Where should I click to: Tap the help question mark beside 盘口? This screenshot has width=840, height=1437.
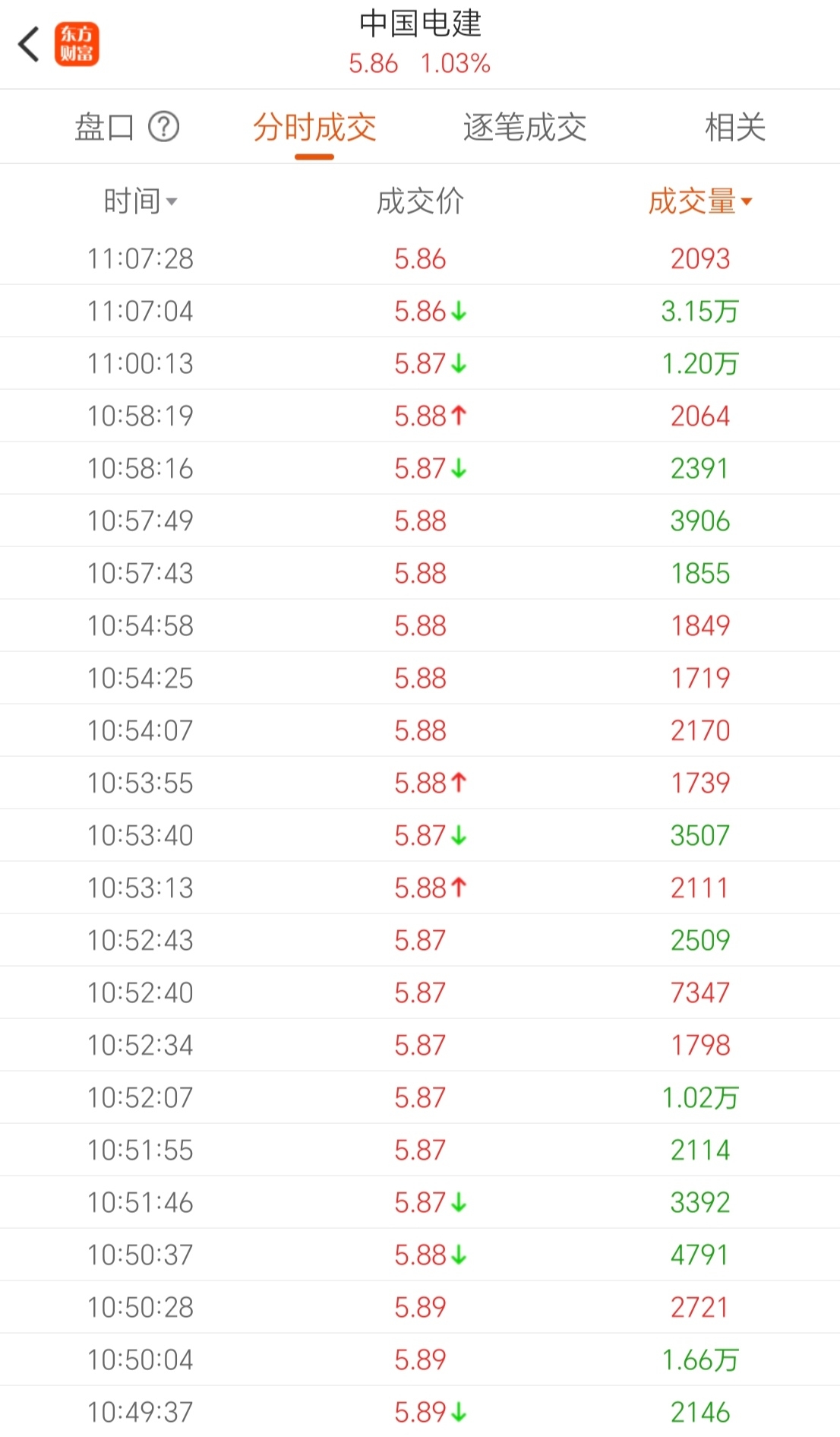pyautogui.click(x=163, y=127)
